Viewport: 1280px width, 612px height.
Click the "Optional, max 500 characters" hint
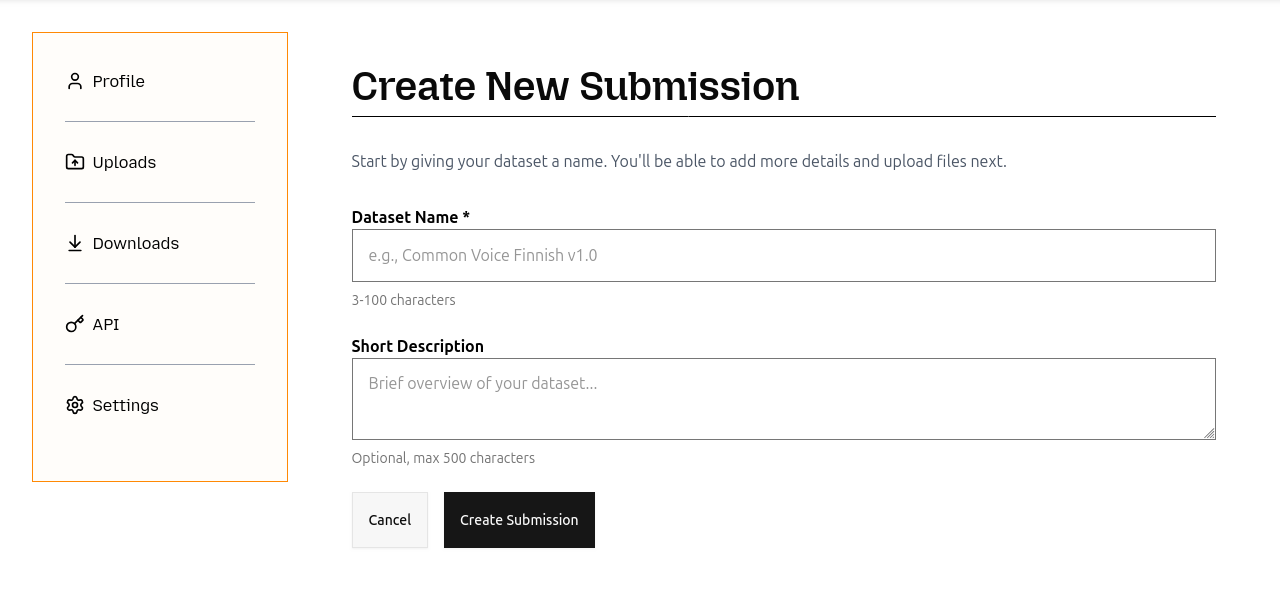[443, 458]
